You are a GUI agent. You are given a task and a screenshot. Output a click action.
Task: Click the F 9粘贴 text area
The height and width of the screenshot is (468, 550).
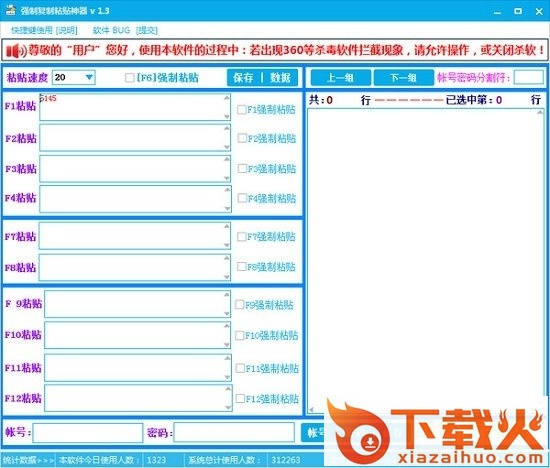pyautogui.click(x=138, y=304)
